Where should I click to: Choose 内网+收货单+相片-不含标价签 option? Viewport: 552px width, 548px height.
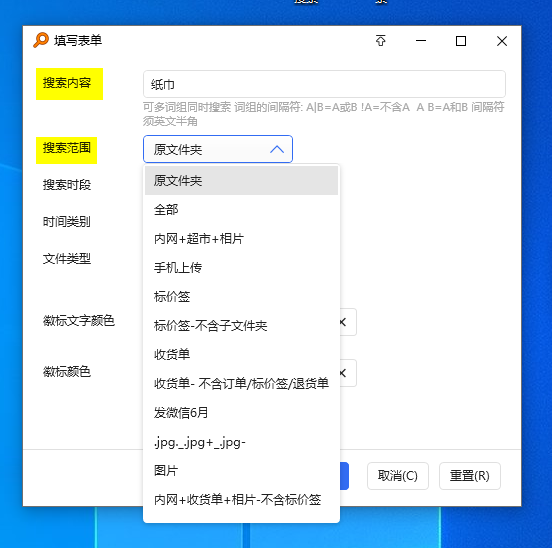pyautogui.click(x=241, y=500)
